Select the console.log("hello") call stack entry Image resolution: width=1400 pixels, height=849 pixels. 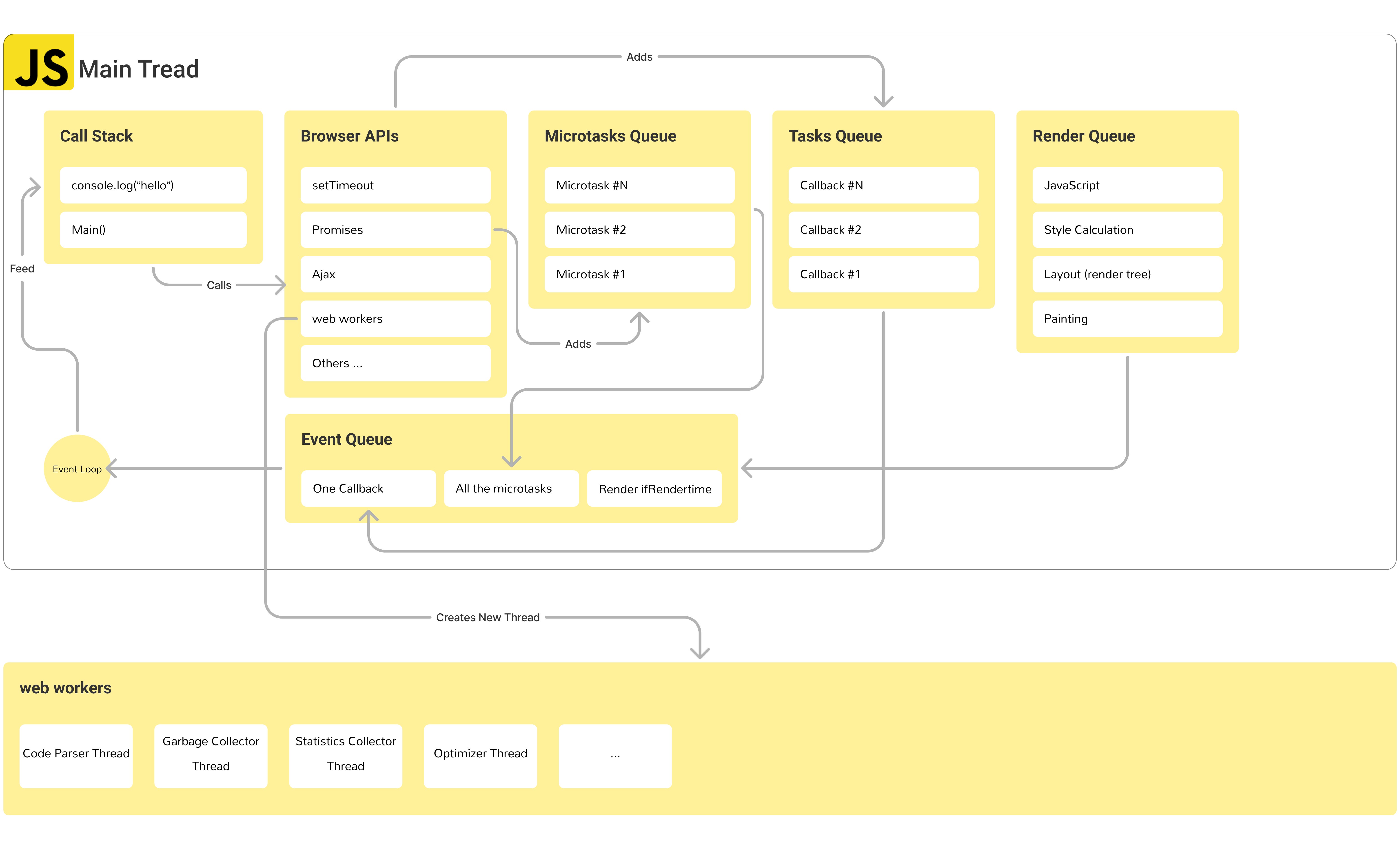coord(153,185)
